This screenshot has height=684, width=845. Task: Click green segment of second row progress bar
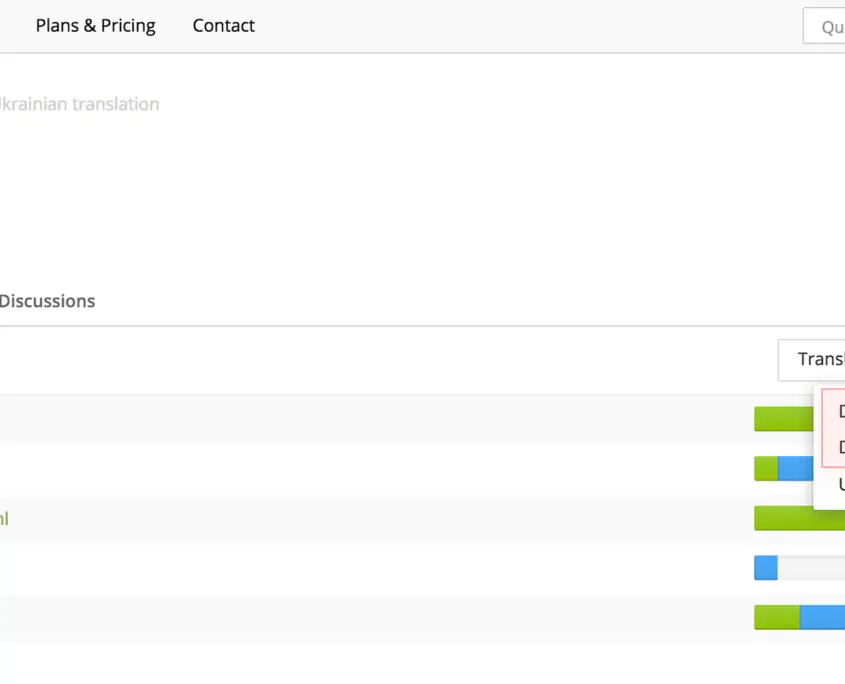coord(766,468)
